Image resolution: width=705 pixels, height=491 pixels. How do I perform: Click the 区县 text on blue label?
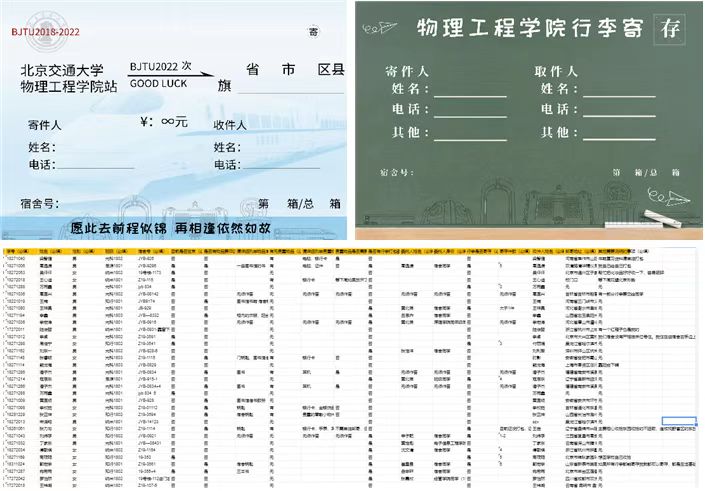[331, 69]
